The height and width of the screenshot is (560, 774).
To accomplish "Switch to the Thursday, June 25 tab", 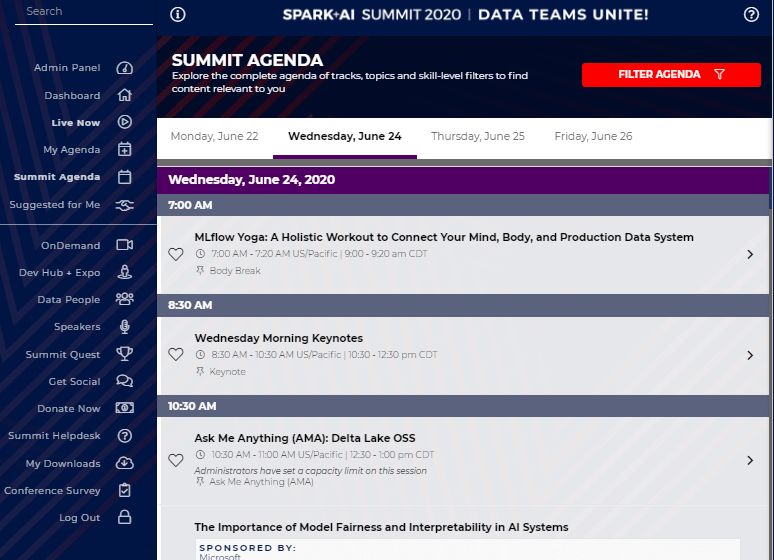I will coord(477,137).
